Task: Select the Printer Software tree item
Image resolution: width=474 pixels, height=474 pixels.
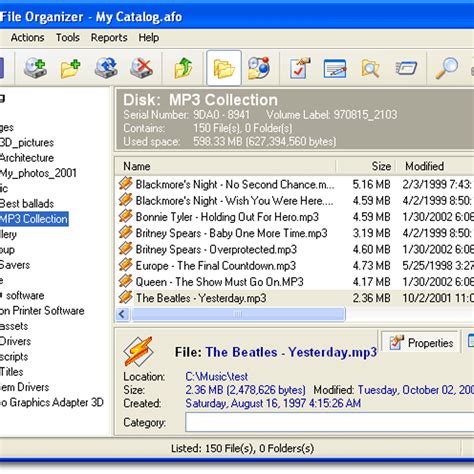Action: [42, 311]
